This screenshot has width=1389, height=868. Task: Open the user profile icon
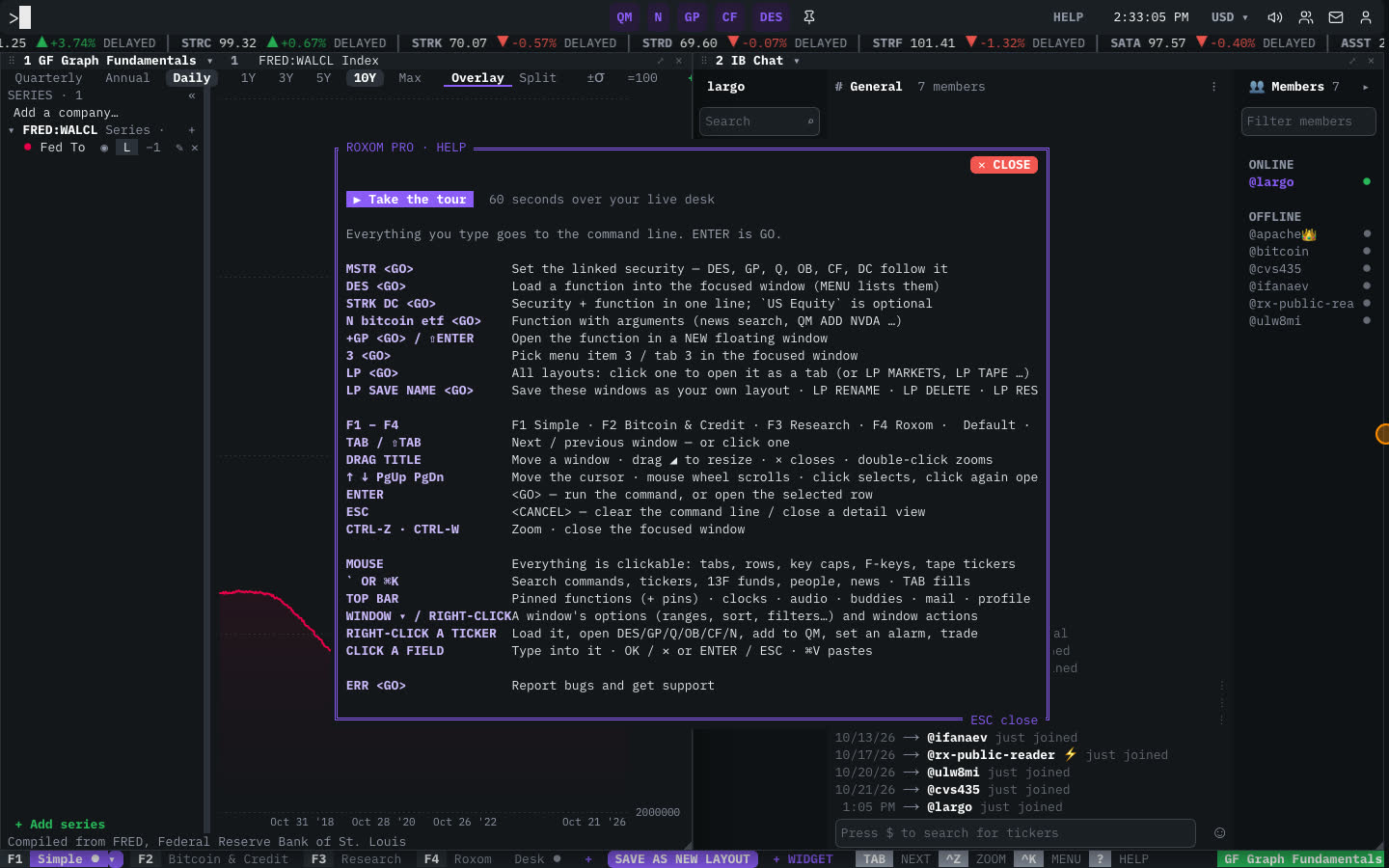tap(1366, 17)
